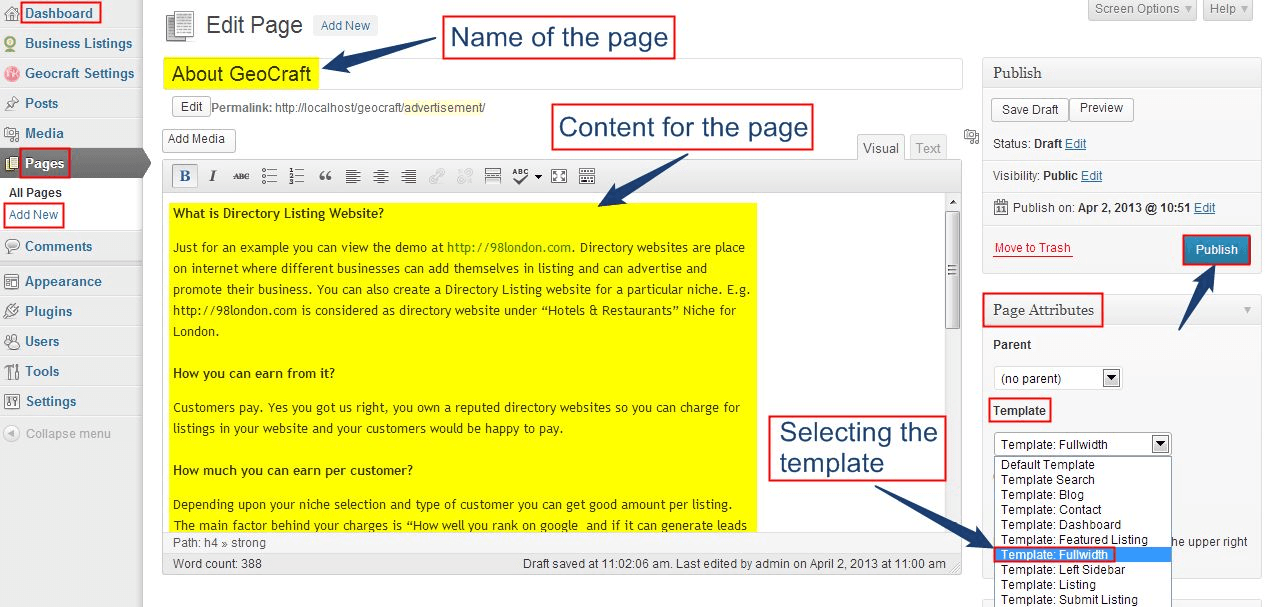Screen dimensions: 1269x607
Task: Choose Template: Left Sidebar option
Action: click(x=1082, y=570)
